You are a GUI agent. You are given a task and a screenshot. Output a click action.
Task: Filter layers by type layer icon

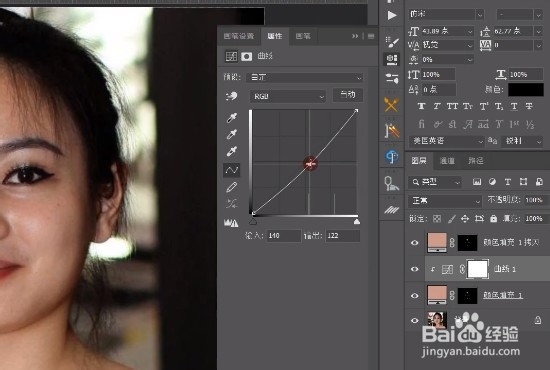point(508,182)
